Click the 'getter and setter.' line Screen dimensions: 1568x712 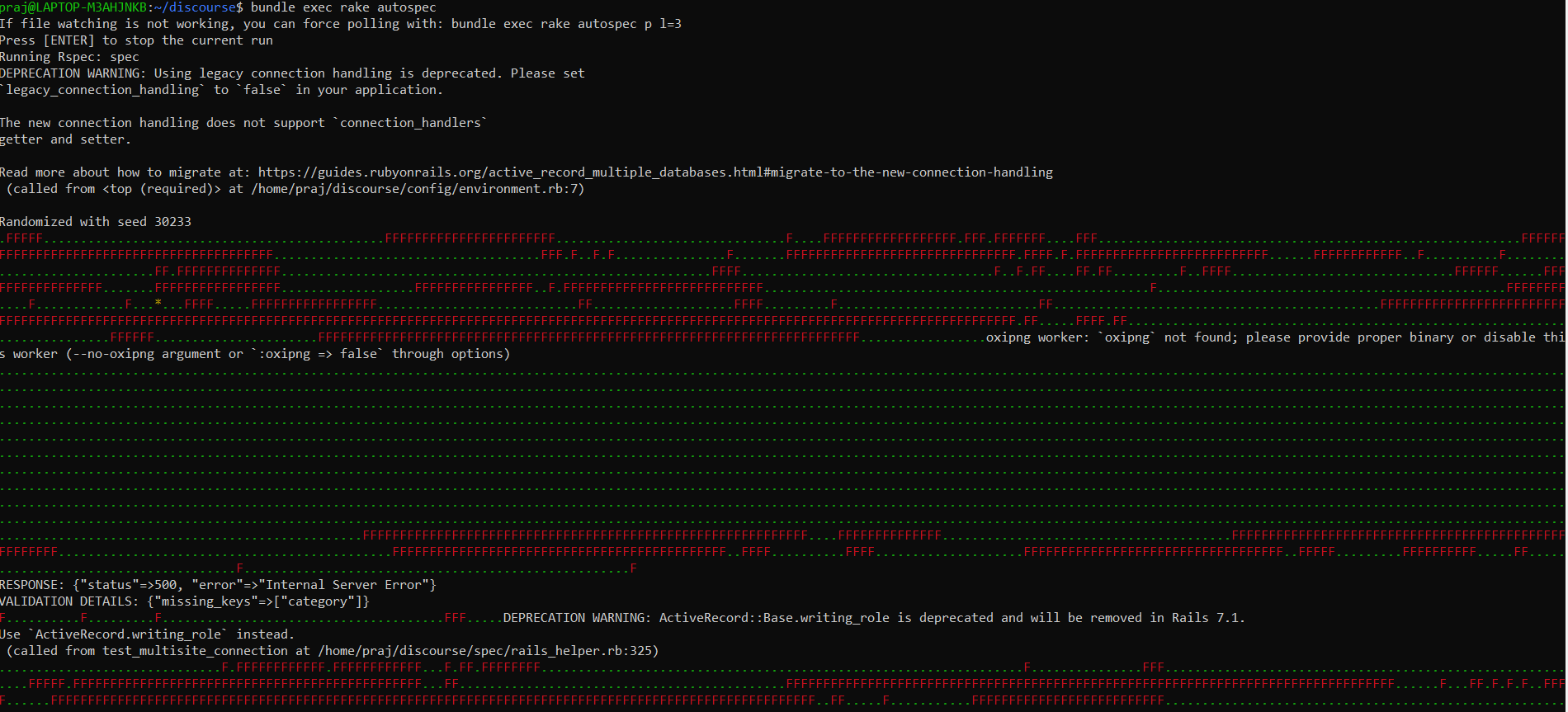point(65,139)
